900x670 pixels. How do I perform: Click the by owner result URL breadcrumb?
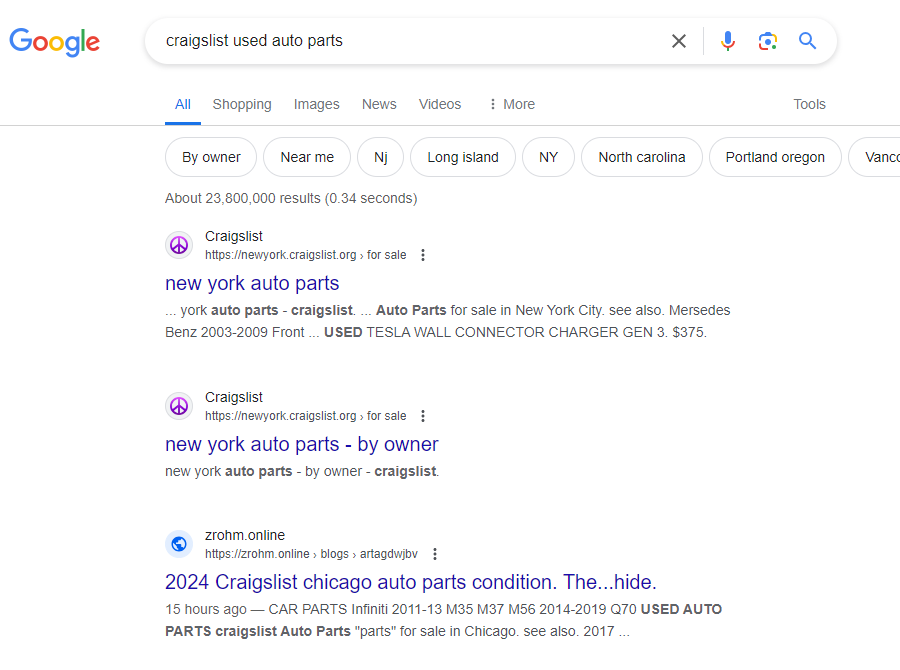(x=305, y=416)
